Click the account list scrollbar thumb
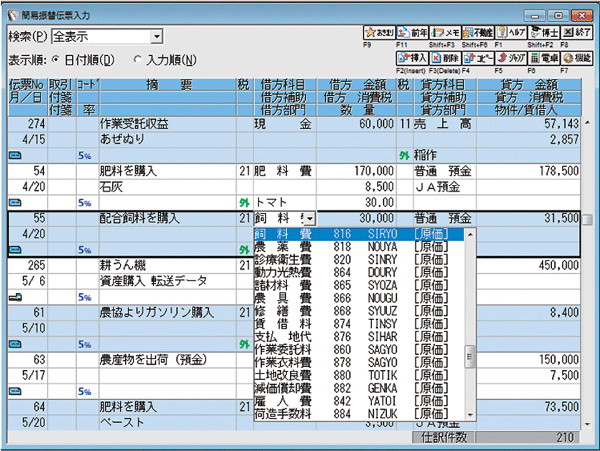This screenshot has height=451, width=600. point(469,354)
